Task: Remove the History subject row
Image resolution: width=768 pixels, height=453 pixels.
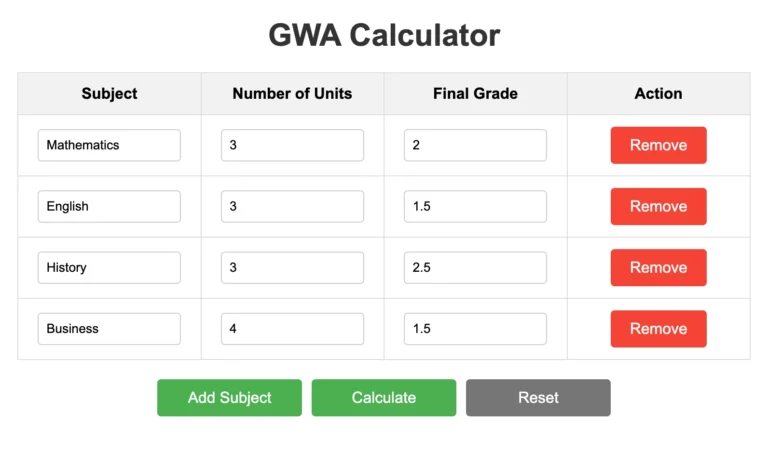Action: (658, 267)
